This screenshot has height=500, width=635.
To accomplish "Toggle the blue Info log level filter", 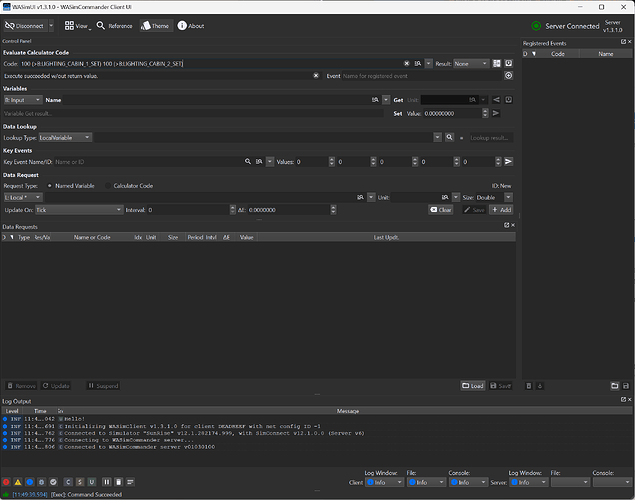I will click(30, 482).
